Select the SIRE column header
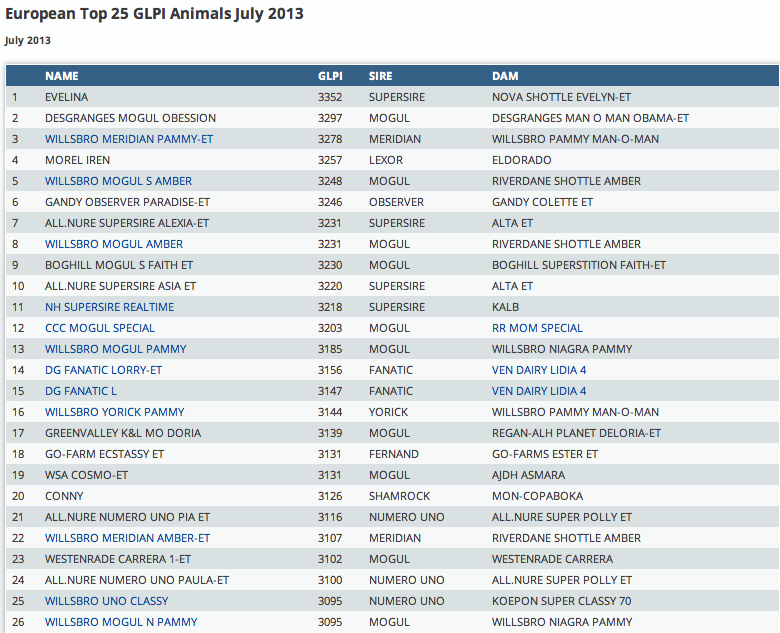Viewport: 780px width, 633px height. (381, 76)
